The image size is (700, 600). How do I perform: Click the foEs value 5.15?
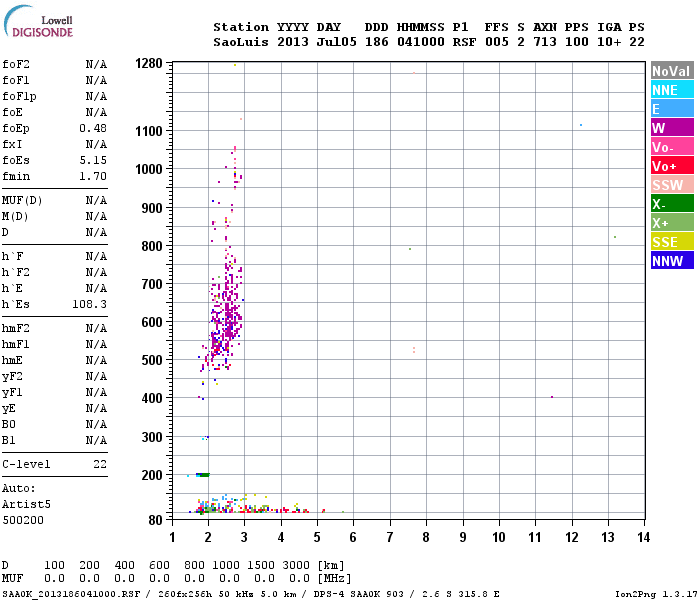(x=93, y=160)
